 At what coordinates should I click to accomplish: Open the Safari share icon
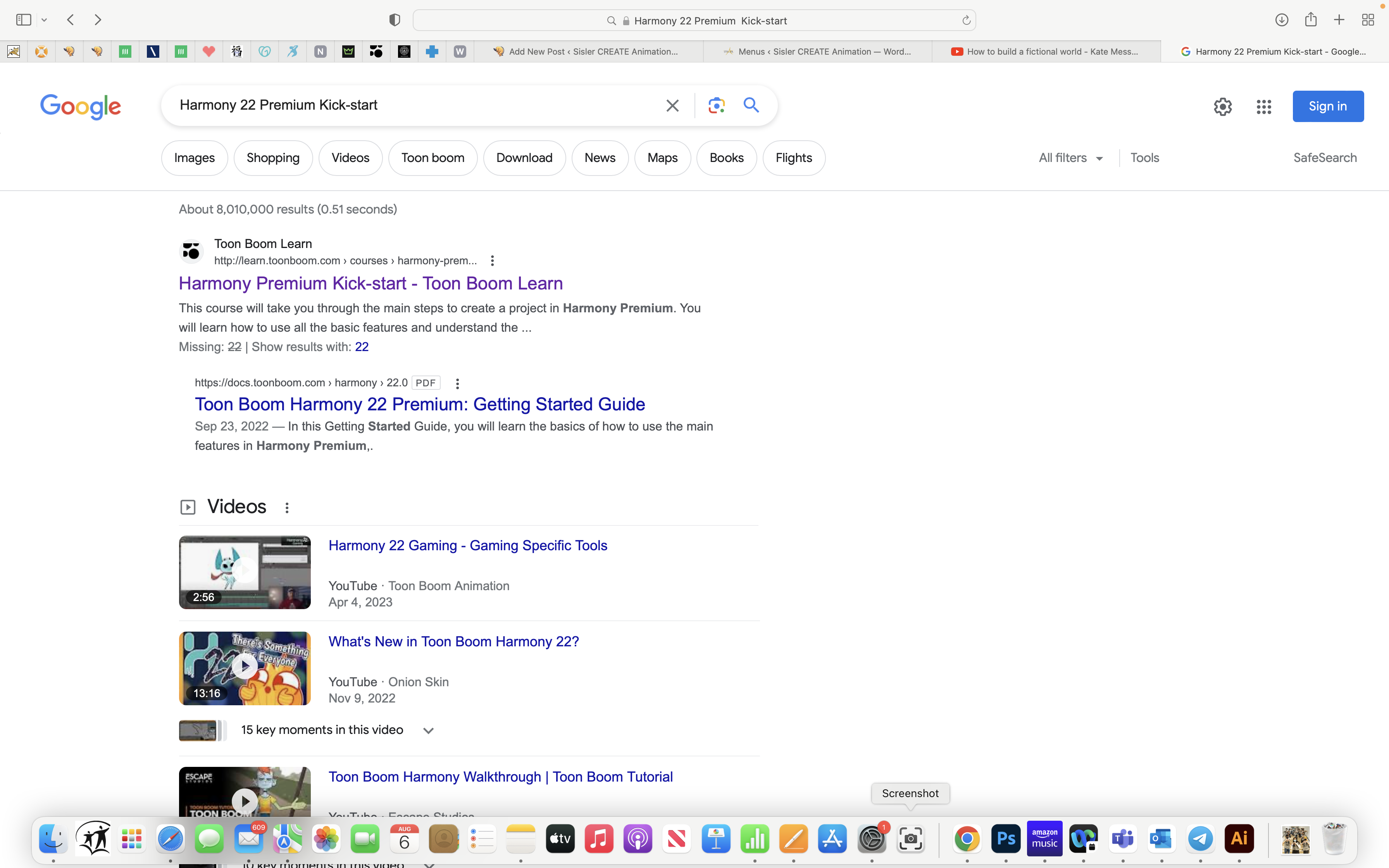point(1310,19)
